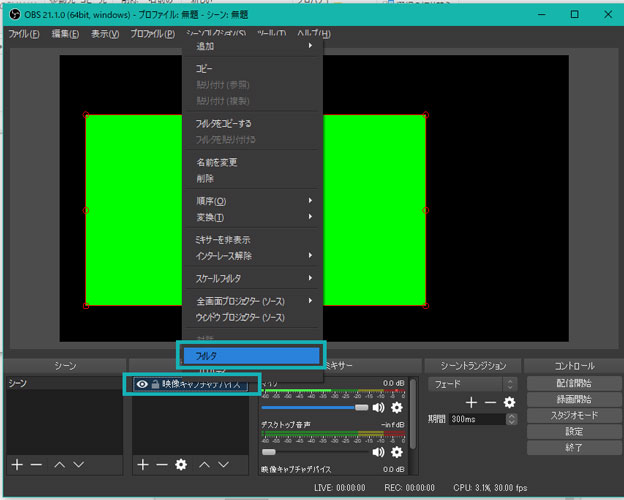This screenshot has height=500, width=624.
Task: Move source down with the Sources down arrow
Action: pyautogui.click(x=223, y=464)
